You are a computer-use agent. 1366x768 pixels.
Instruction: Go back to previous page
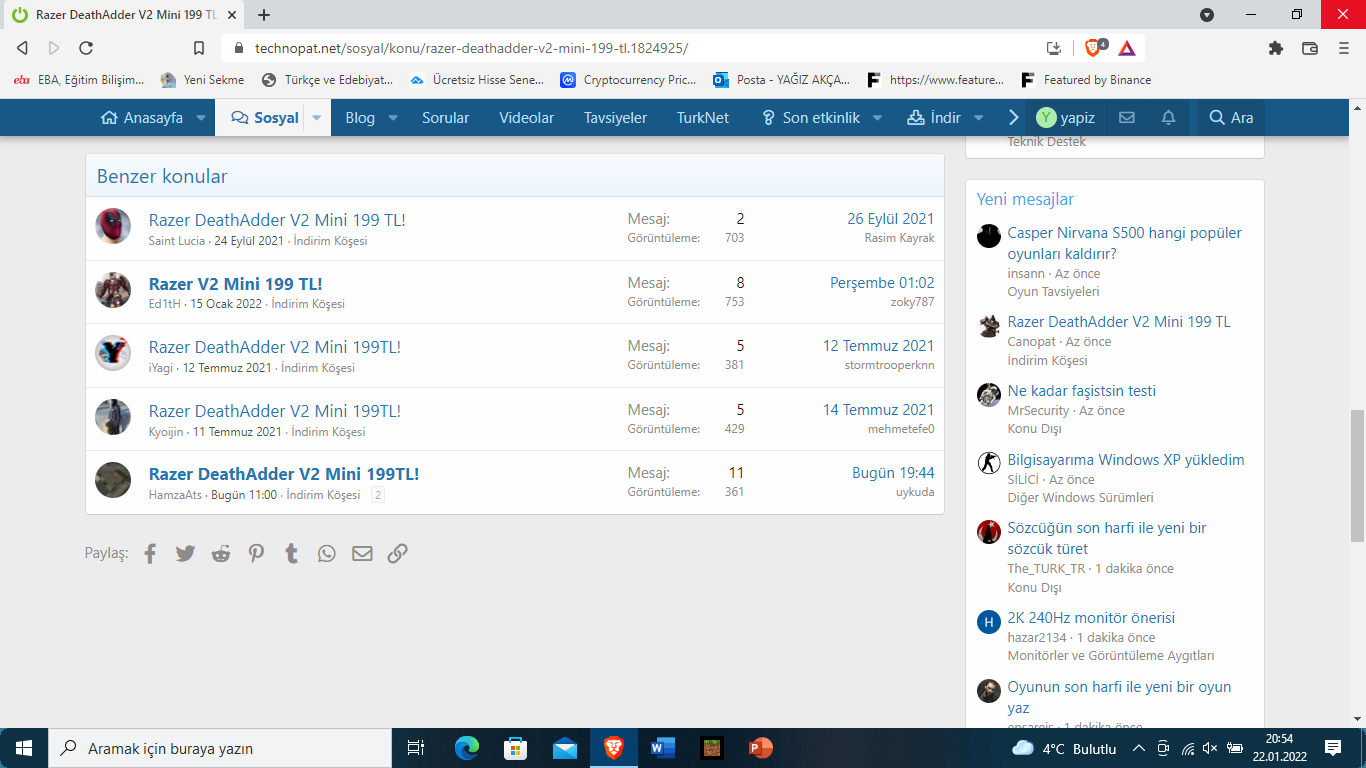pos(22,47)
